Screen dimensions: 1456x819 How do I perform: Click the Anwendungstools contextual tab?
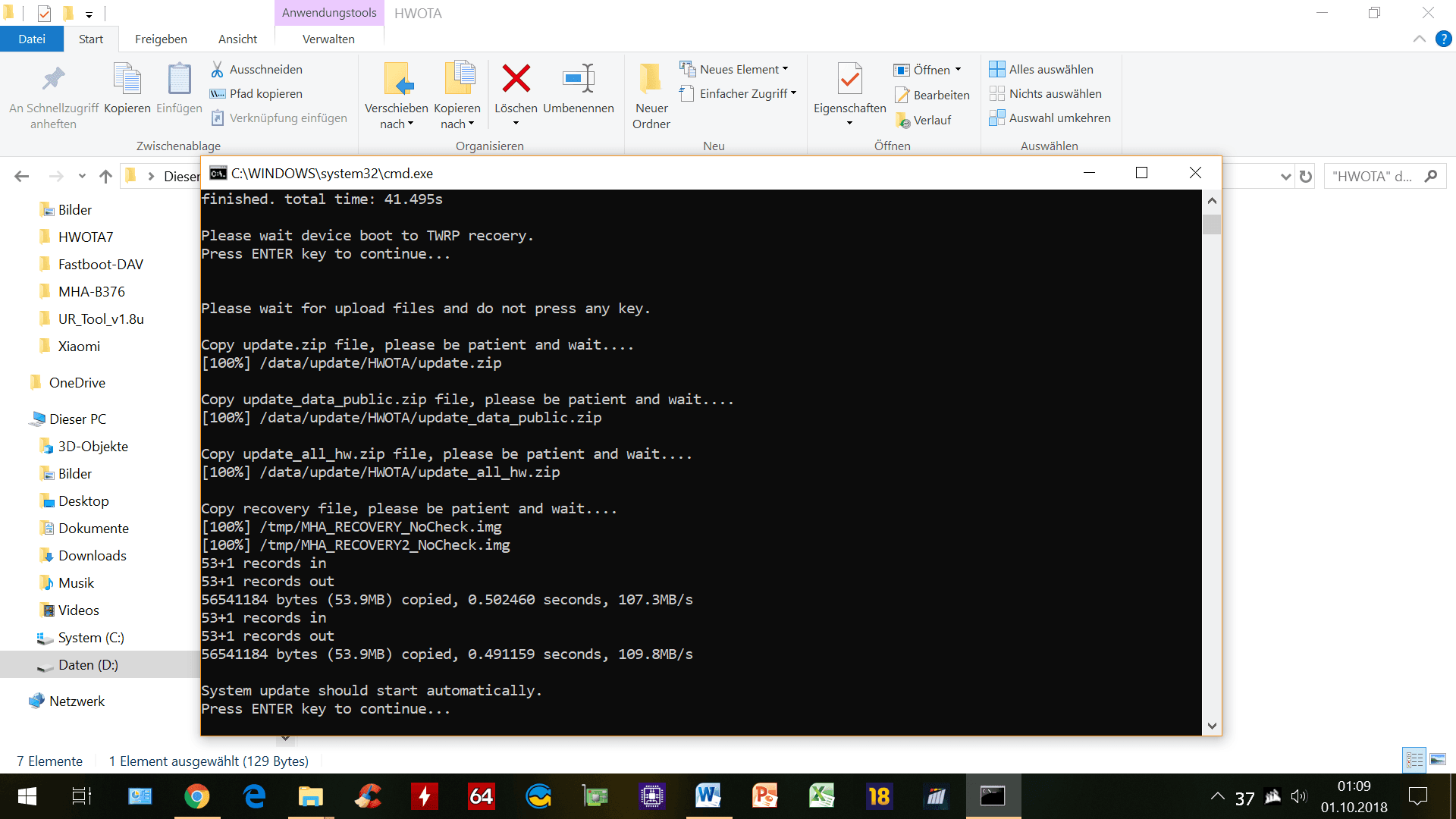point(329,13)
